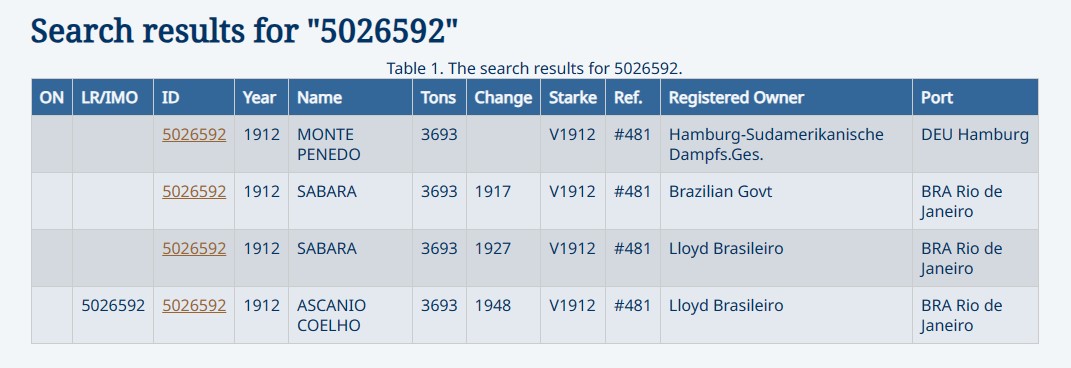
Task: Open the 5026592 ID link for ASCANIO COELHO
Action: [194, 305]
